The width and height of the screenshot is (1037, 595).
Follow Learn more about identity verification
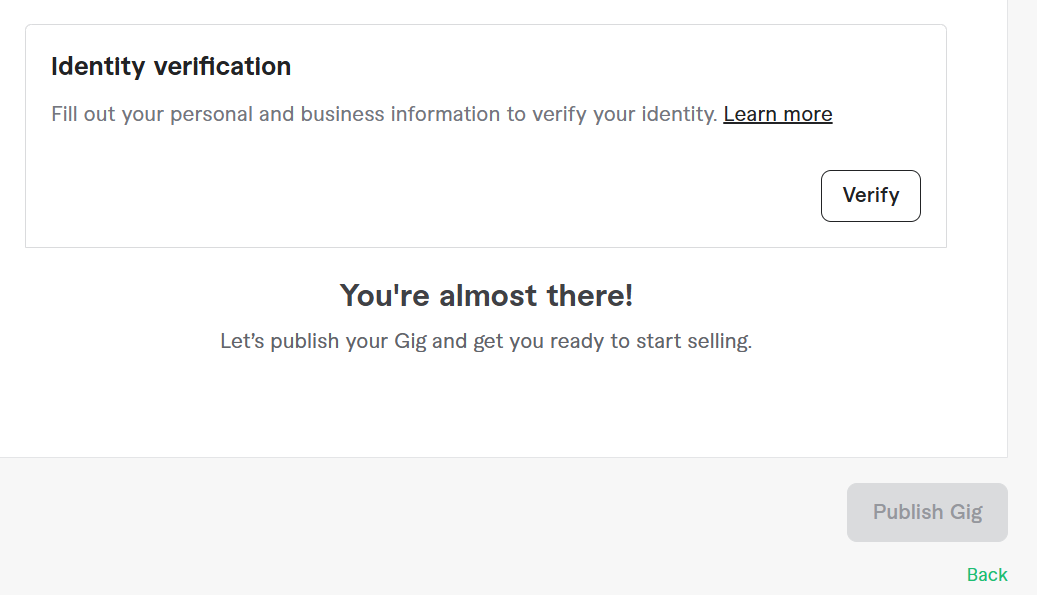(x=777, y=114)
